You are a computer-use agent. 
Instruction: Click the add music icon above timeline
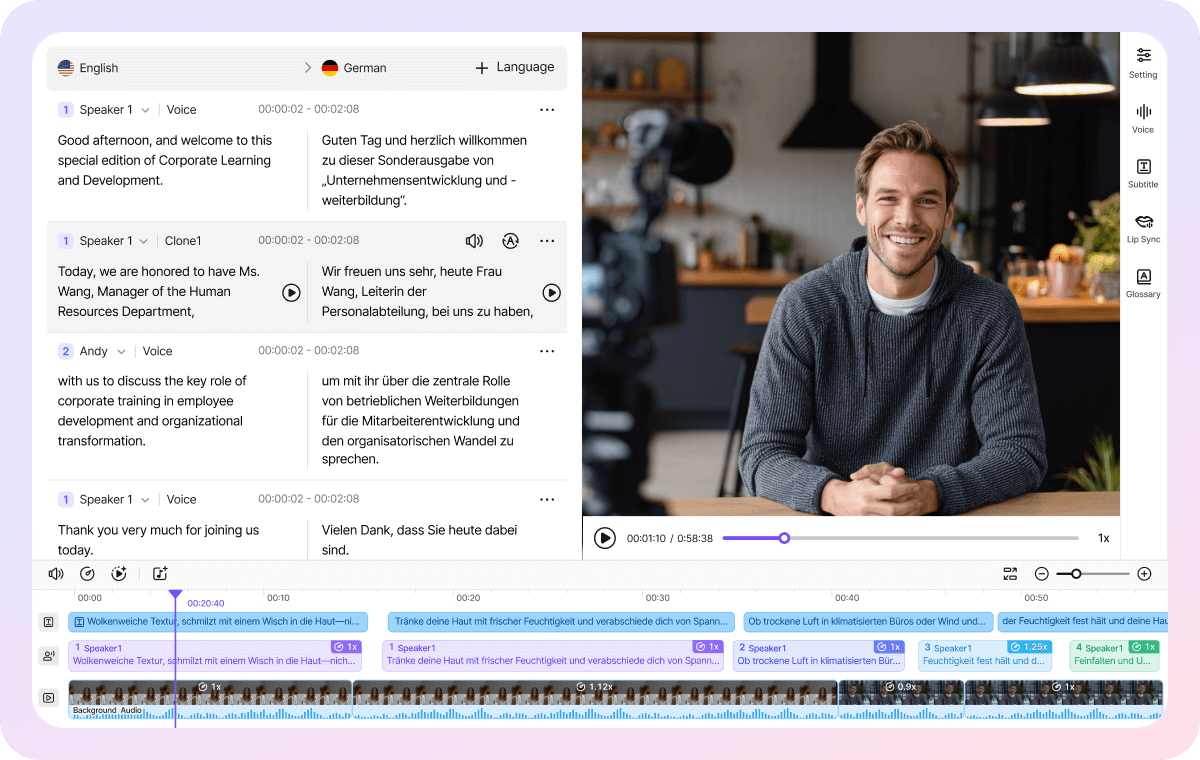click(160, 574)
